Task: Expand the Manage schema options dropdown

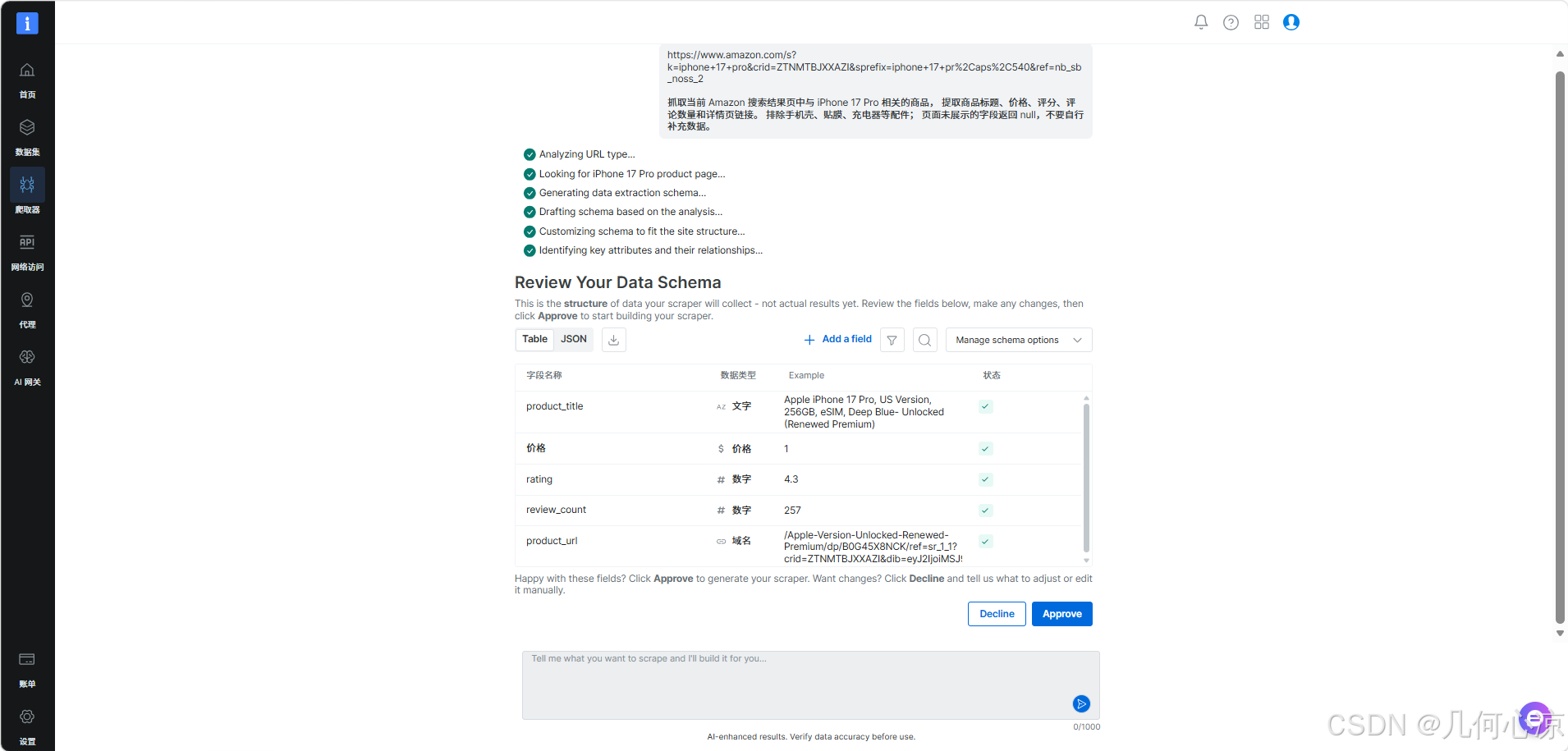Action: point(1019,340)
